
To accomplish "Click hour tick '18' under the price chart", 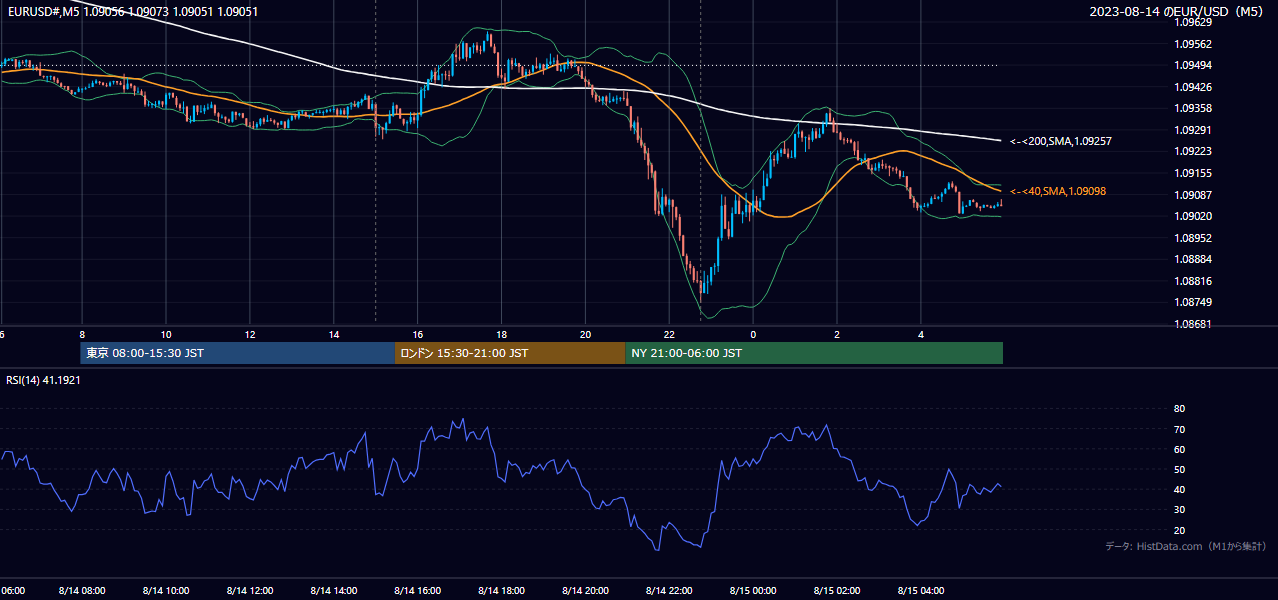I will (502, 334).
